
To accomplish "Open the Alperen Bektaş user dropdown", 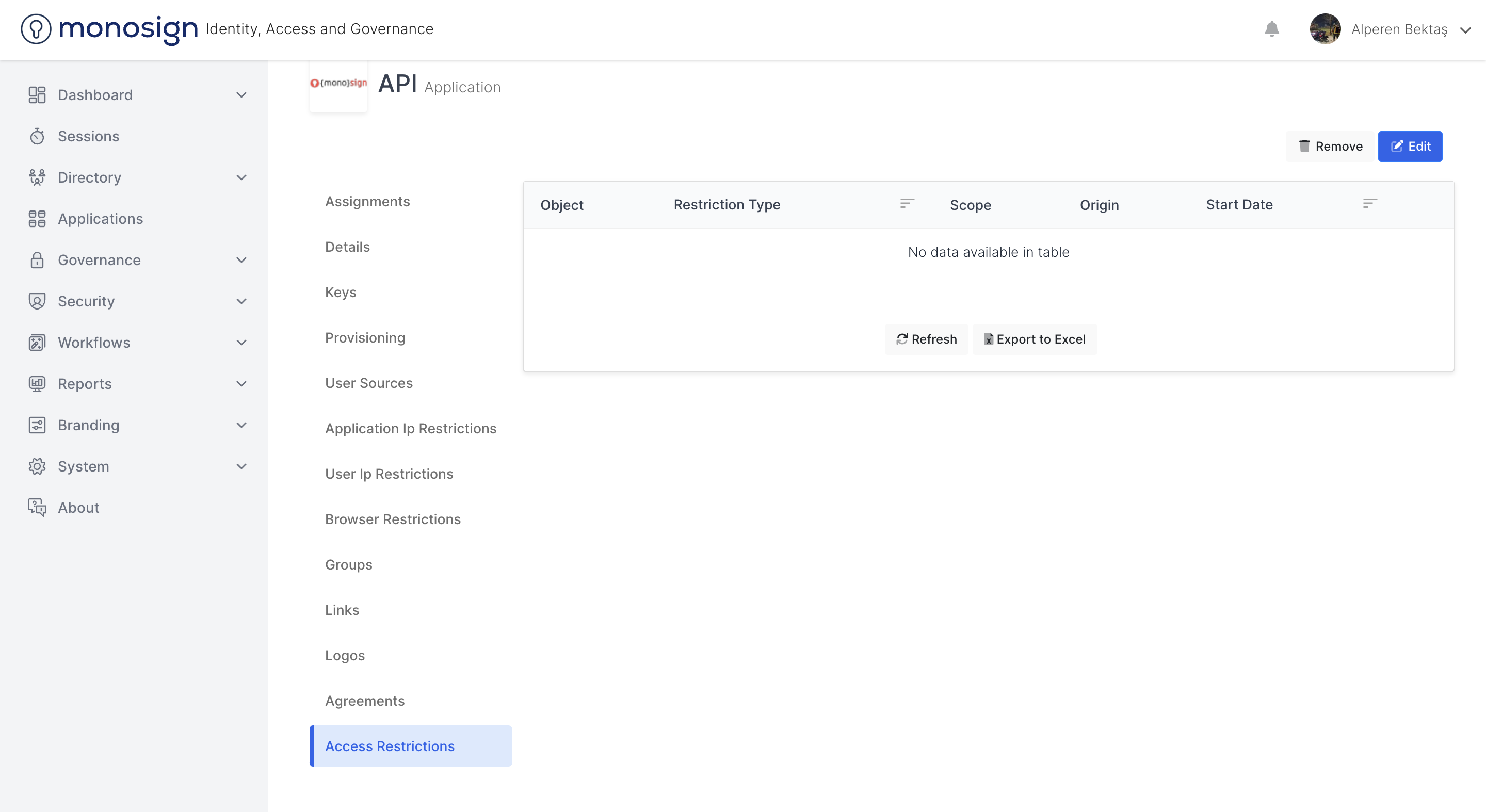I will point(1465,30).
